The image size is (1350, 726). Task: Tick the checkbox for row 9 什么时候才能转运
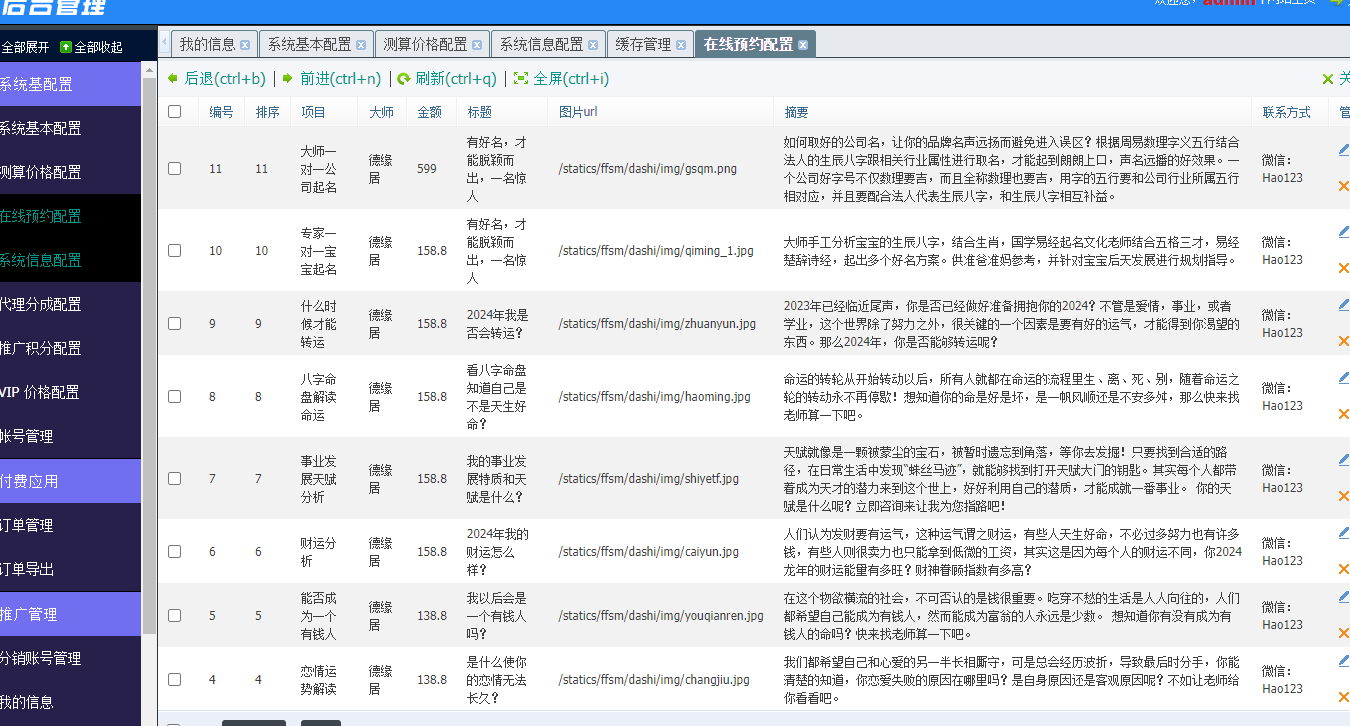tap(175, 324)
